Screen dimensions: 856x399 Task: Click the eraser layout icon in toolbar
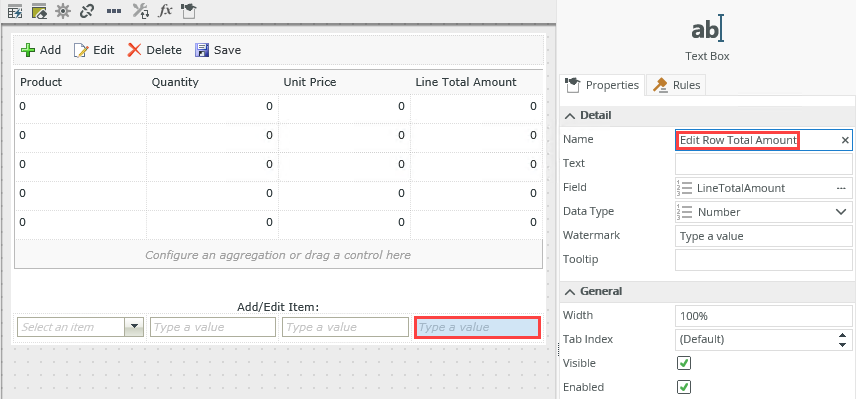coord(39,11)
